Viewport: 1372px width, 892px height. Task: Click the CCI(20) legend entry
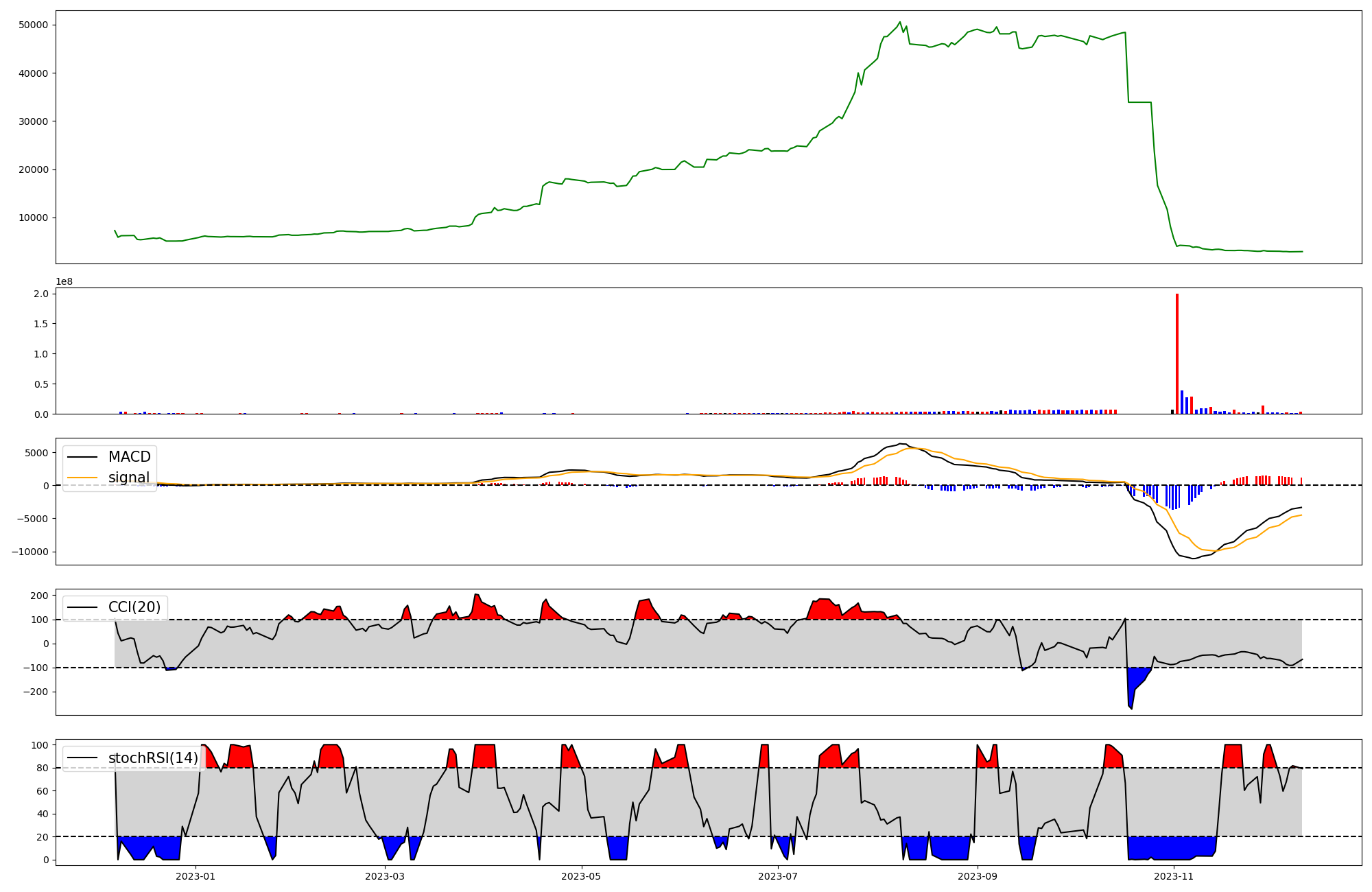(134, 607)
